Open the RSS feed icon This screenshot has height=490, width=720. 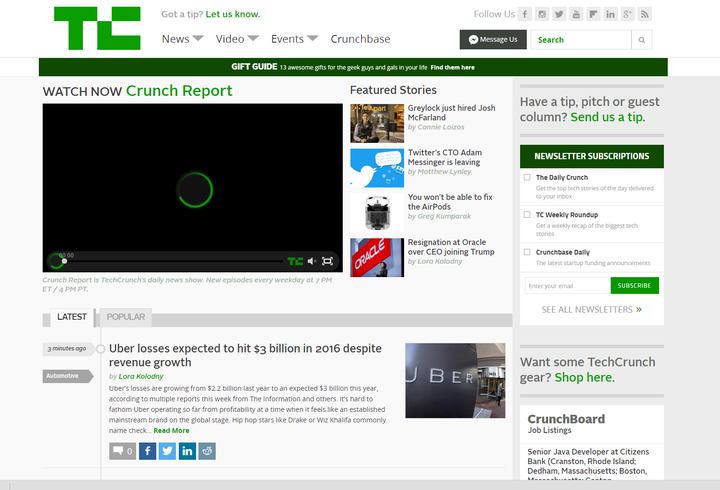point(645,14)
